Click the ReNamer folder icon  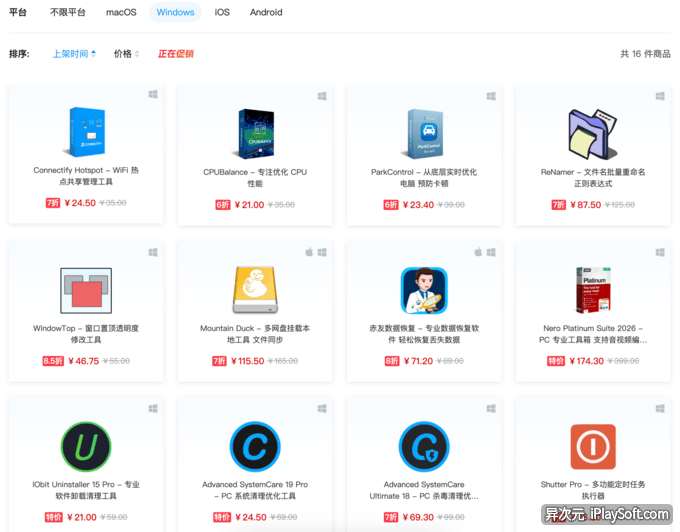coord(593,133)
